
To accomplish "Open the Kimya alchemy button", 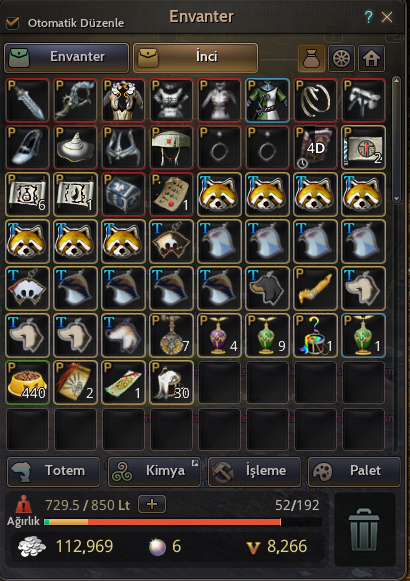I will pos(154,471).
